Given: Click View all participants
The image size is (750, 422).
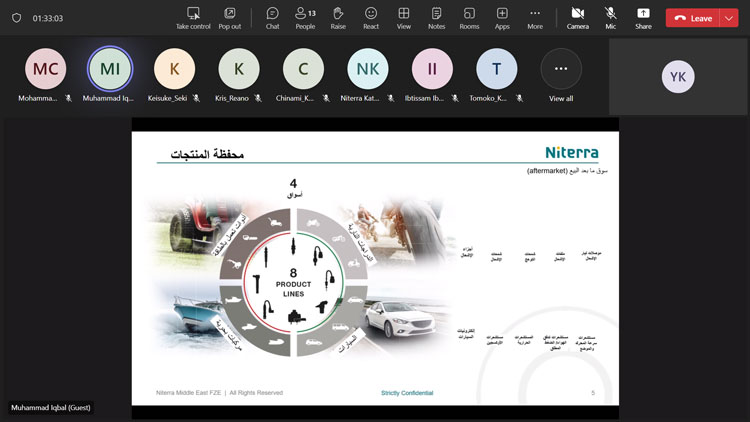Looking at the screenshot, I should 561,75.
